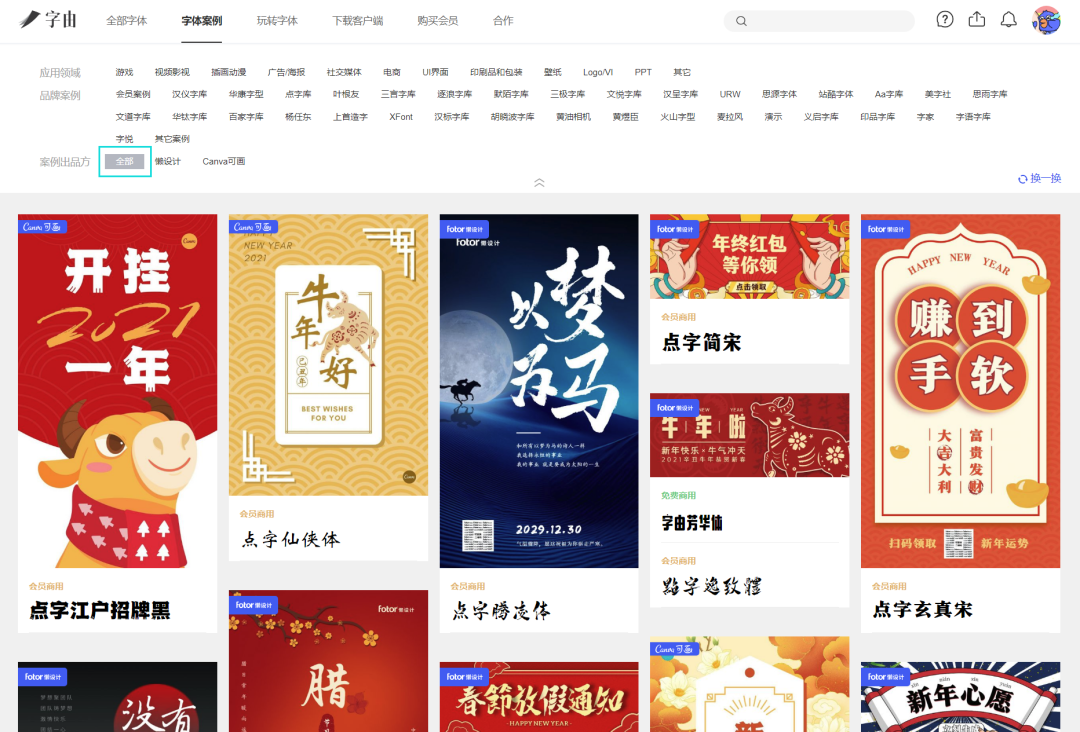Click Canva可画 badge on 开挂2021 poster
Image resolution: width=1080 pixels, height=732 pixels.
[x=40, y=227]
